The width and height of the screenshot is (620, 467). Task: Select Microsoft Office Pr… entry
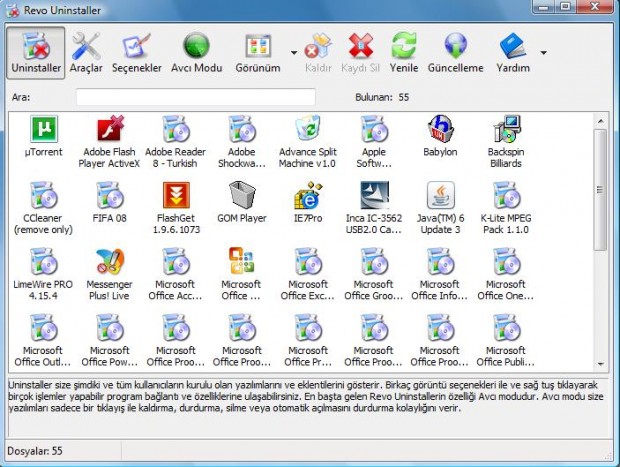(x=308, y=340)
